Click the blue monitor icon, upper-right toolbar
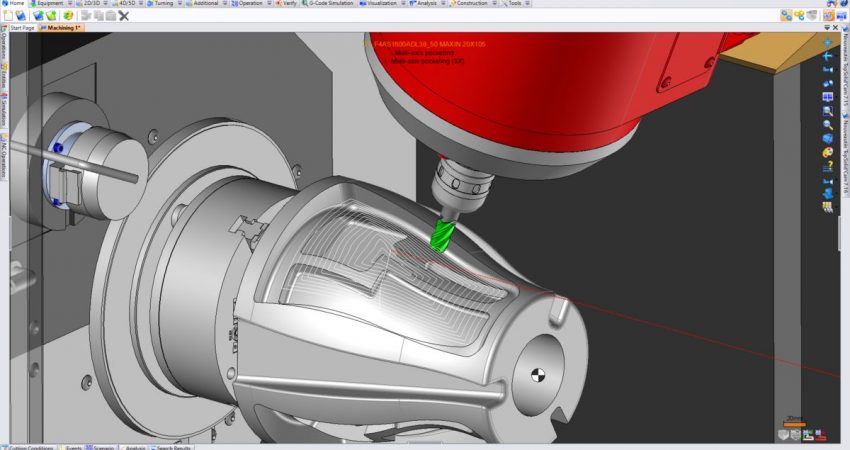Screen dimensions: 850x450 pos(842,16)
